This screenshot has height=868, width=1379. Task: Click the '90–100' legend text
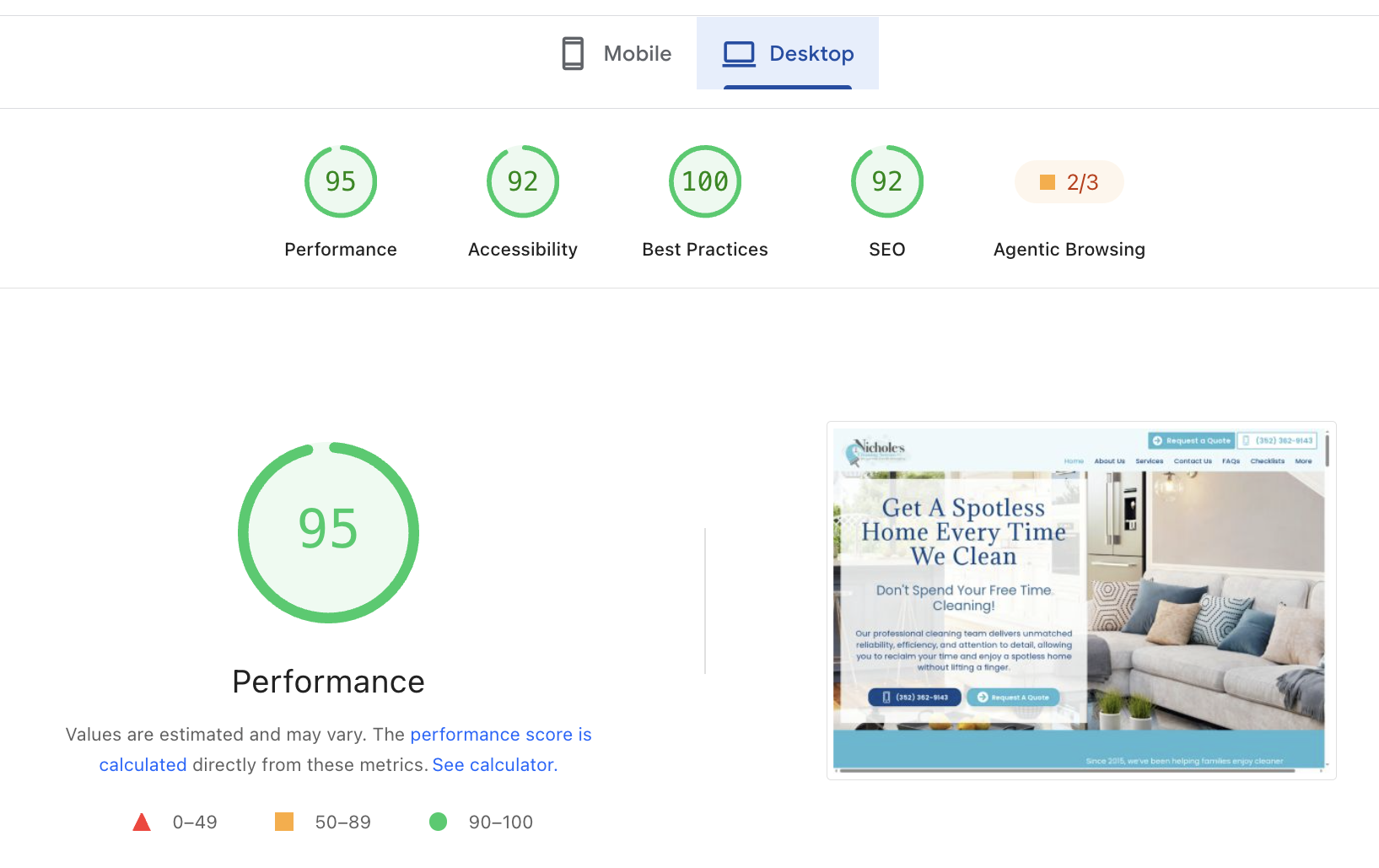point(501,822)
